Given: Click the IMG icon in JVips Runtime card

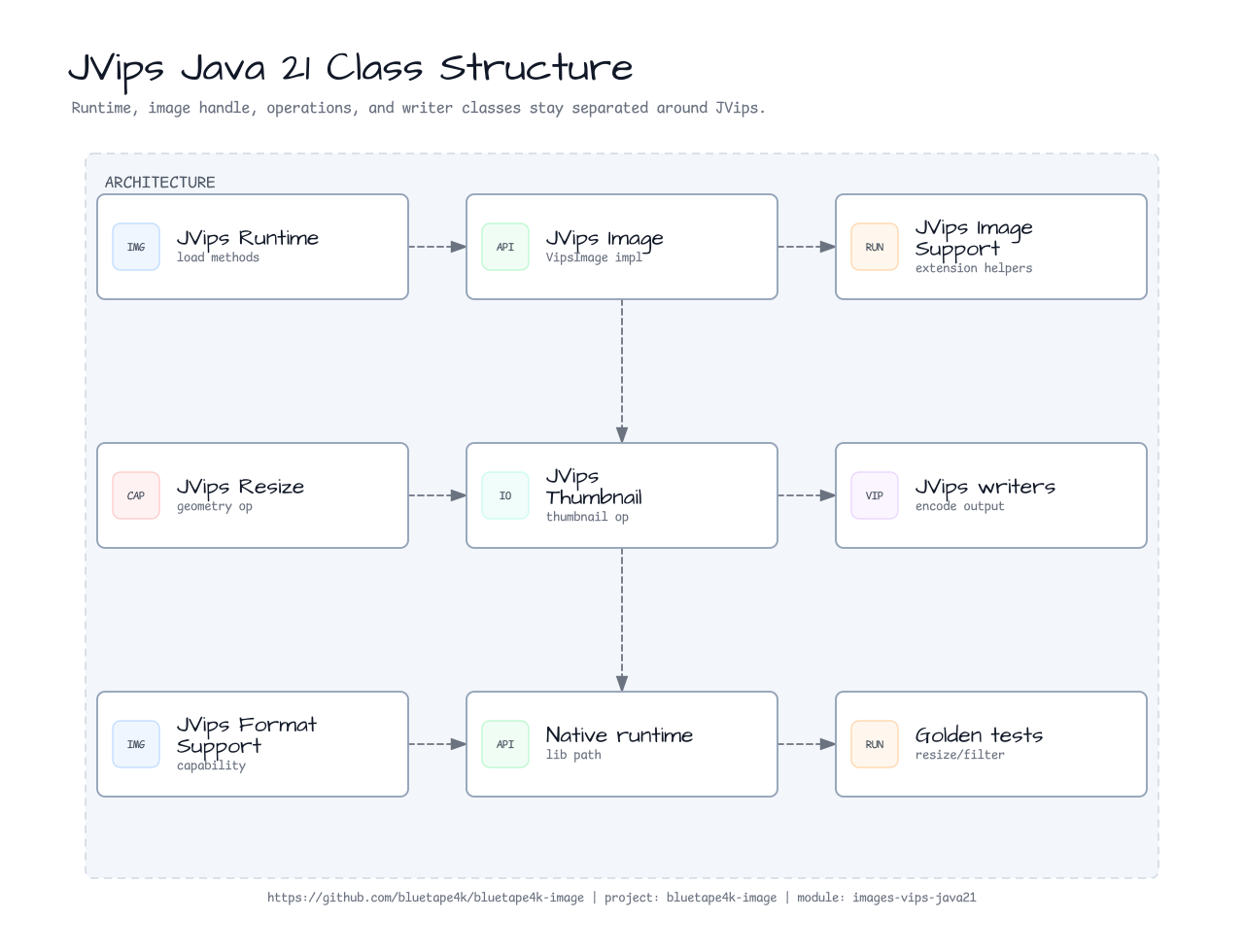Looking at the screenshot, I should click(136, 247).
